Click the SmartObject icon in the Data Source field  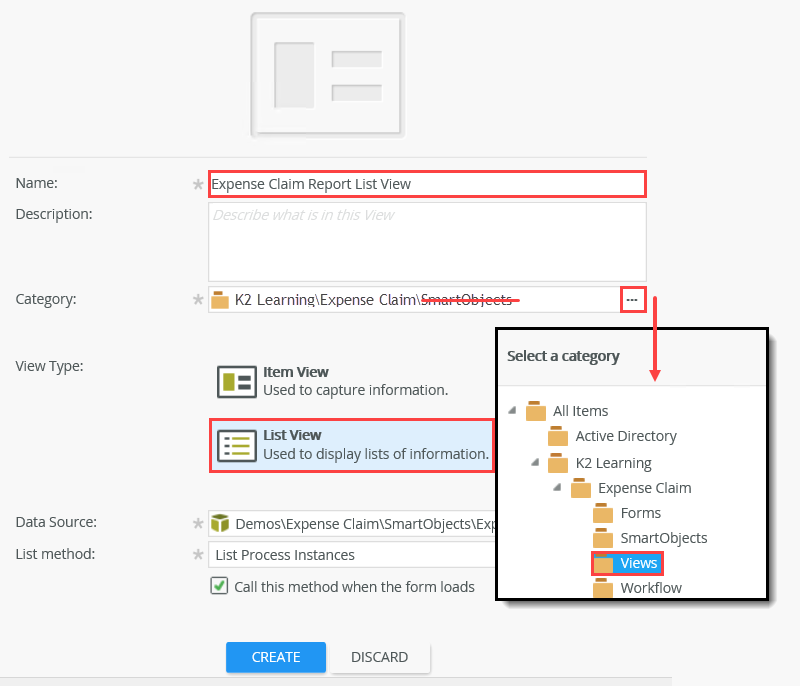click(x=220, y=522)
